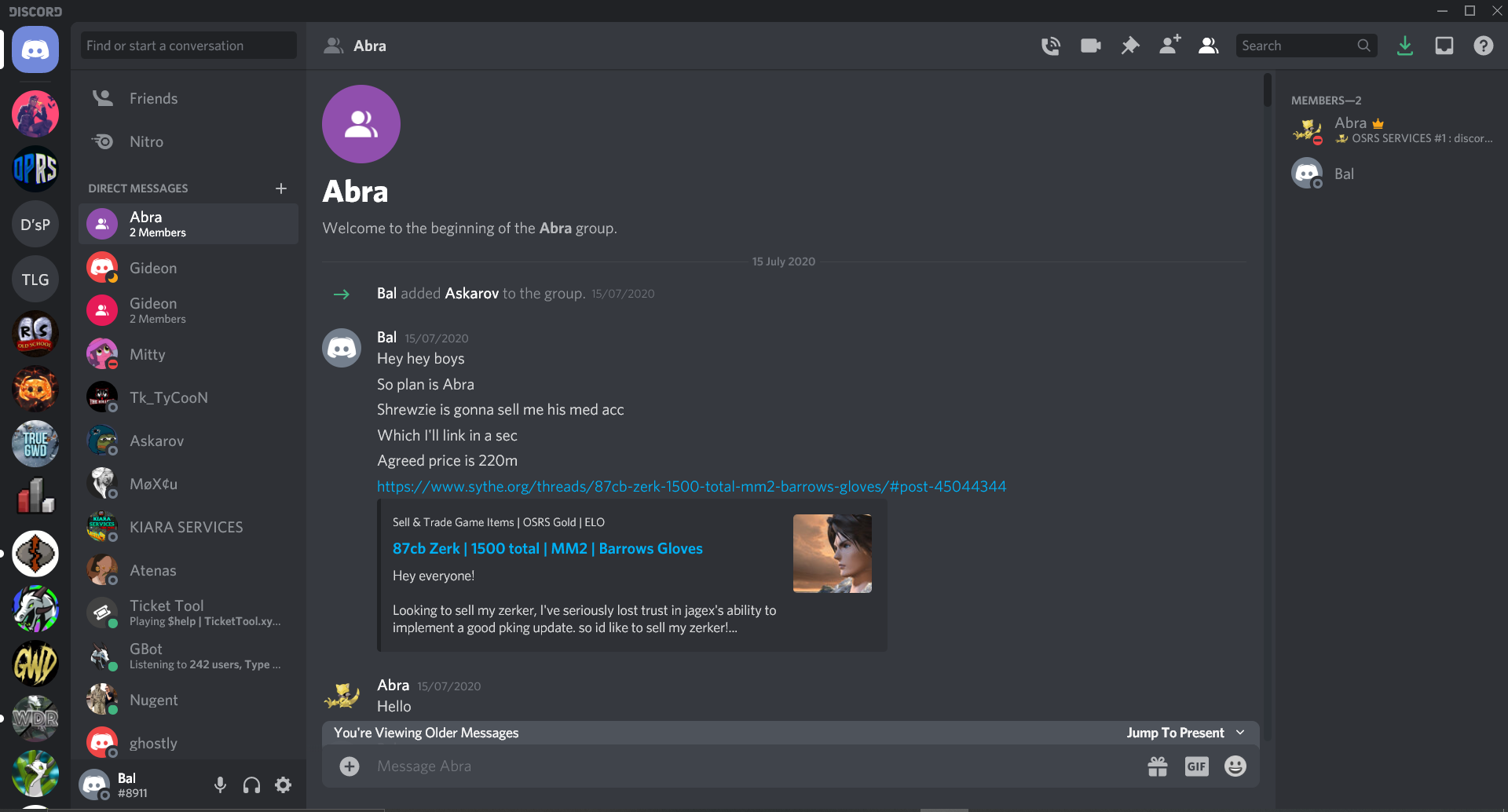Click the Find or start a conversation box
Viewport: 1508px width, 812px height.
point(188,46)
